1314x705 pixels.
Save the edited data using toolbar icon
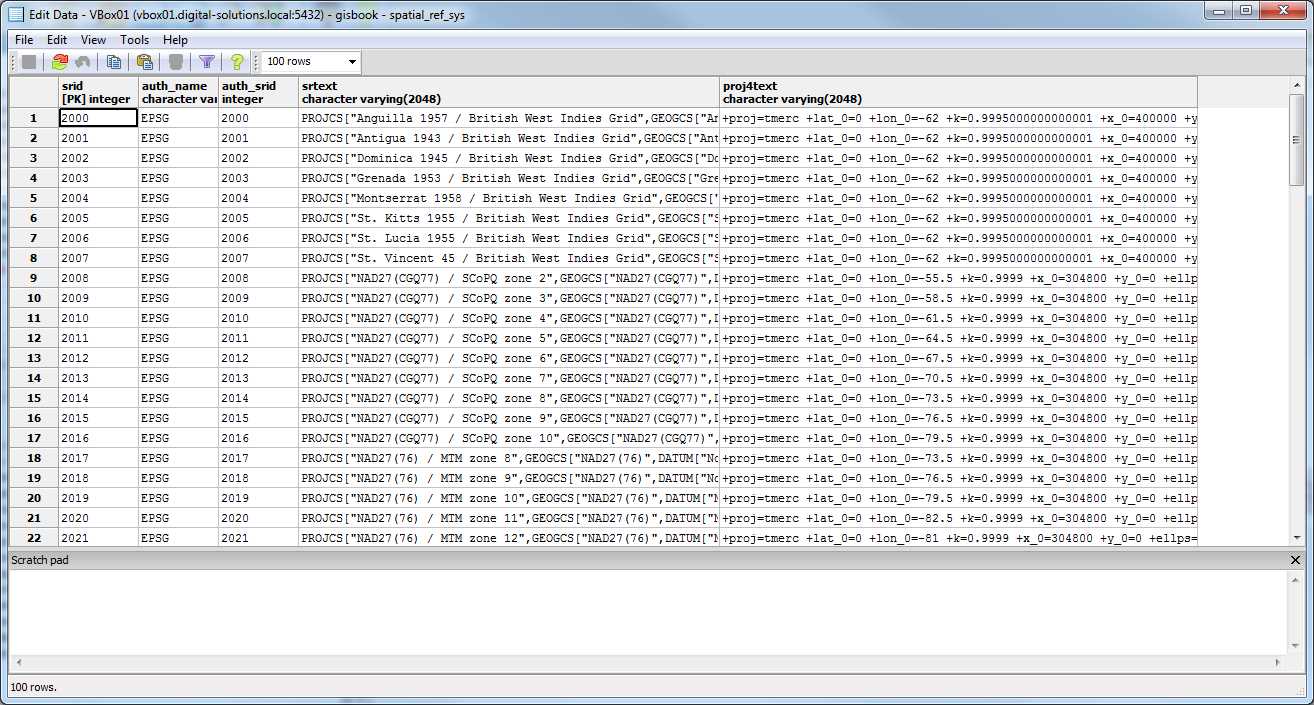[x=30, y=61]
